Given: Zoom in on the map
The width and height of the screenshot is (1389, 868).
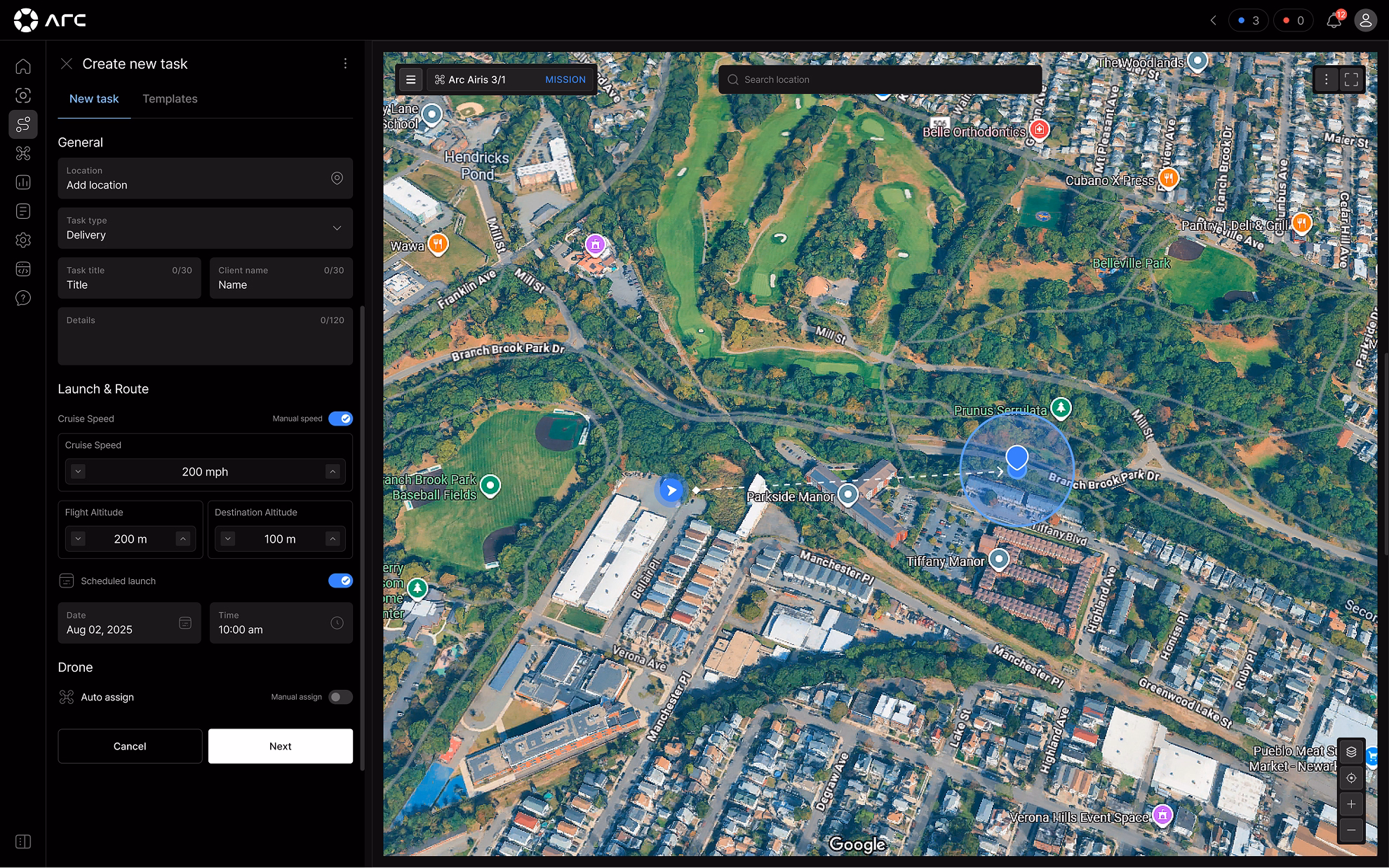Looking at the screenshot, I should pyautogui.click(x=1350, y=804).
